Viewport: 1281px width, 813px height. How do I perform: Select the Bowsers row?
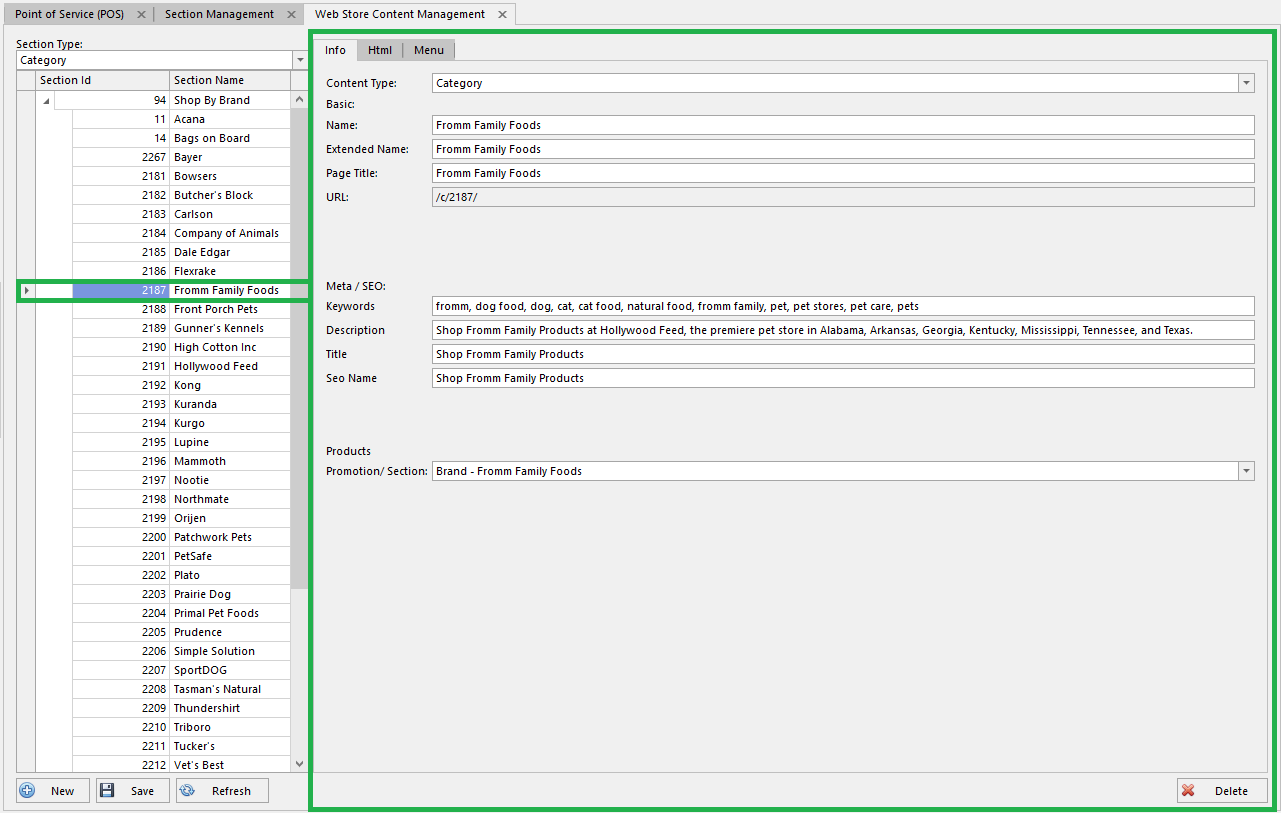pyautogui.click(x=181, y=176)
